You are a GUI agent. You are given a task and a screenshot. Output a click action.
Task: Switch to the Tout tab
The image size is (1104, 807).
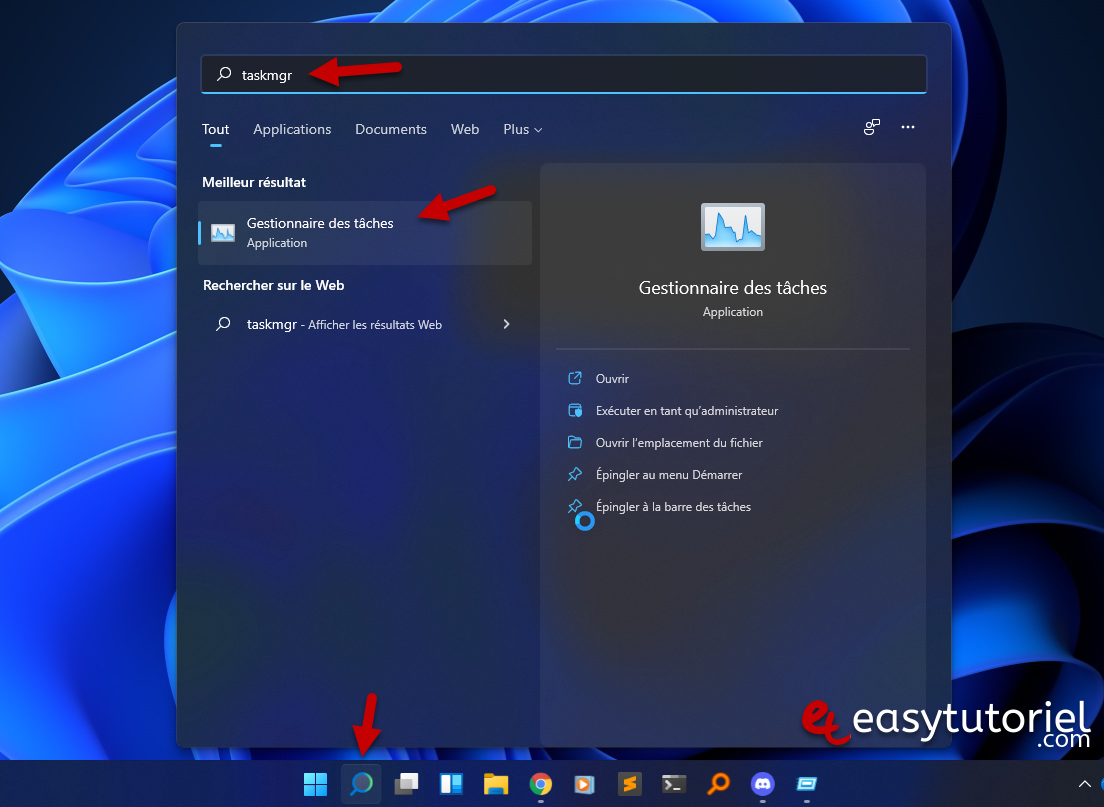(x=215, y=130)
